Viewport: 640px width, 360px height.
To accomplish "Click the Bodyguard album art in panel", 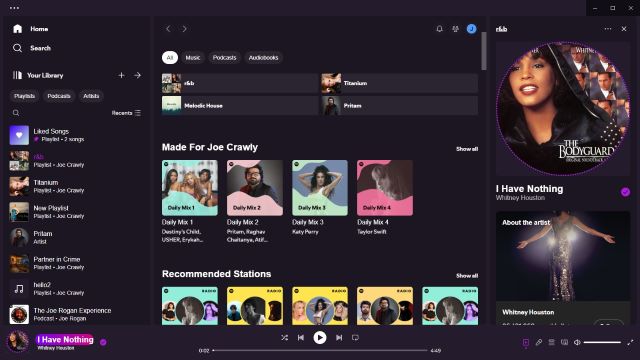I will tap(563, 109).
